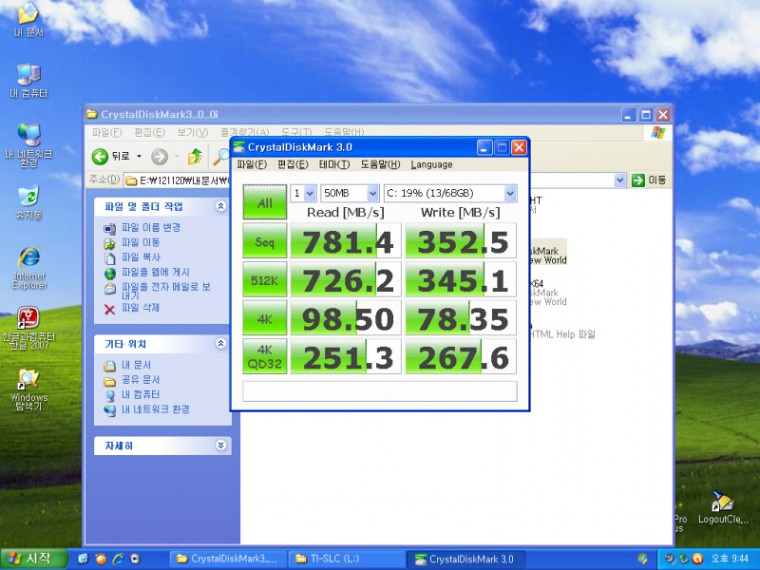Screen dimensions: 760x570
Task: Minimize the CrystalDiskMark 3.0 window
Action: click(x=485, y=147)
